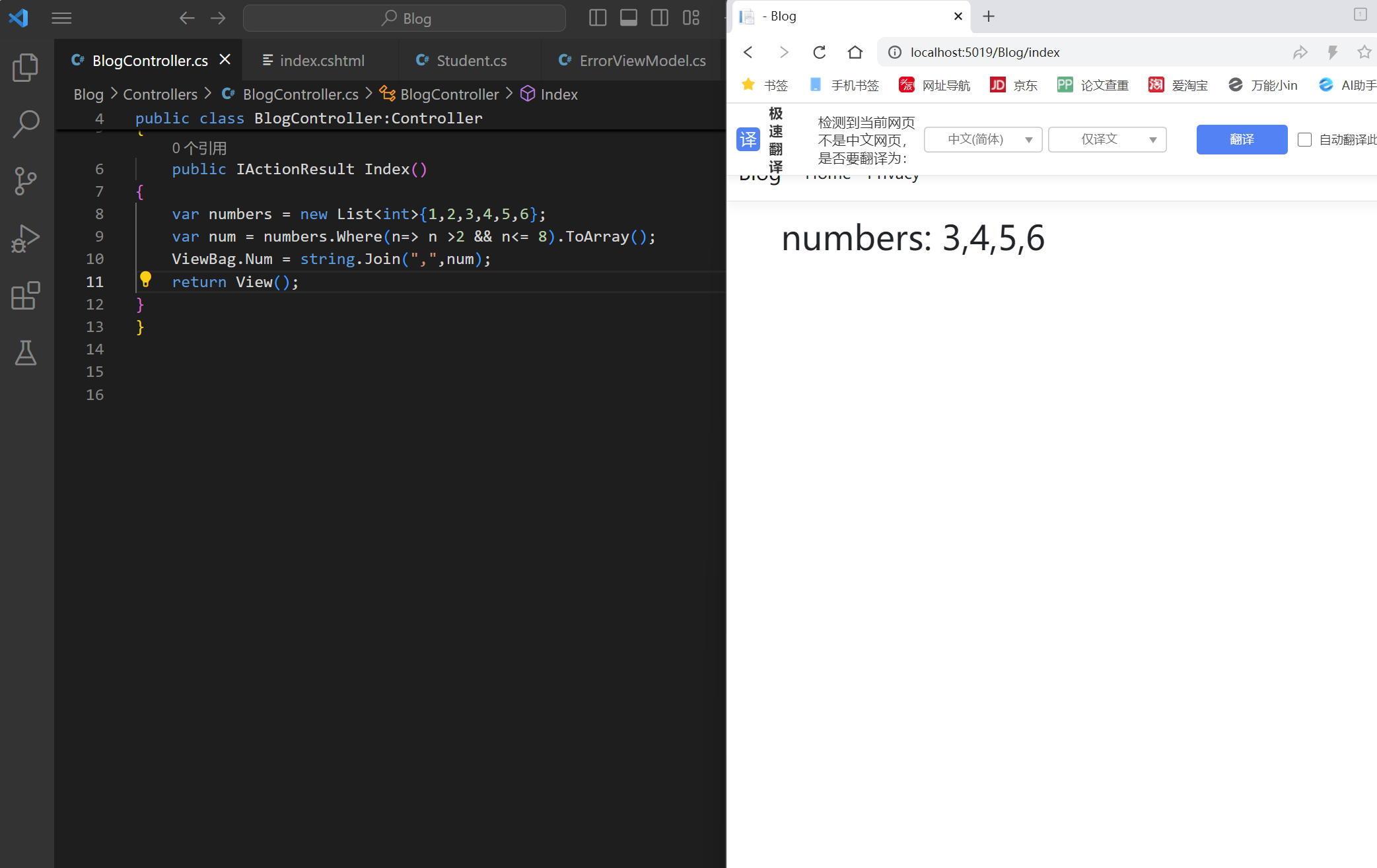Image resolution: width=1377 pixels, height=868 pixels.
Task: Open the Explorer view in activity bar
Action: (26, 67)
